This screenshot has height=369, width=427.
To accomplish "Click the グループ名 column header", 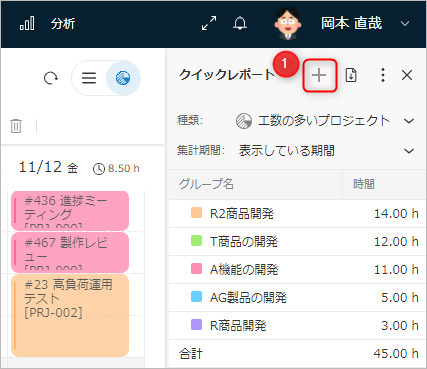I will (x=256, y=184).
